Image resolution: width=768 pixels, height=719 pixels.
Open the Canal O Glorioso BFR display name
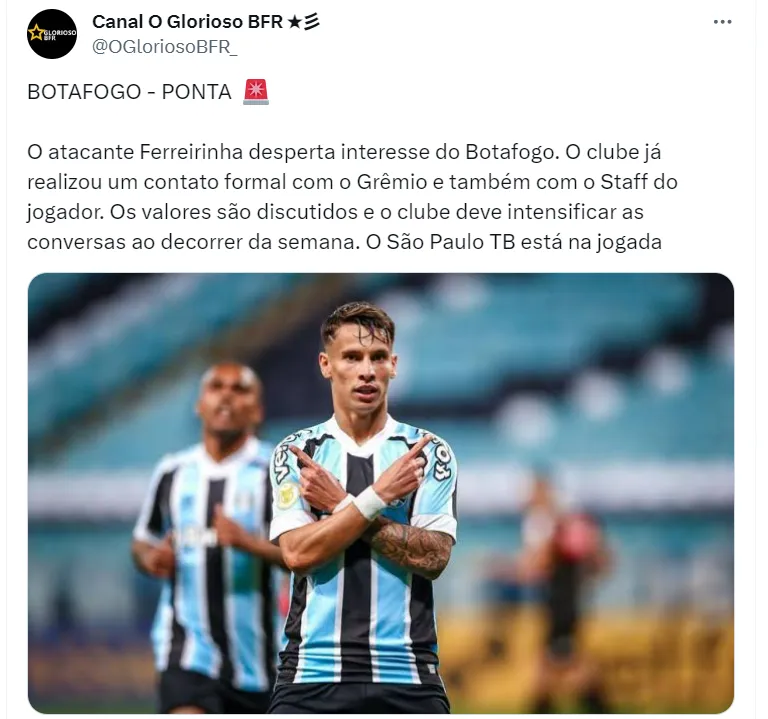pos(188,22)
